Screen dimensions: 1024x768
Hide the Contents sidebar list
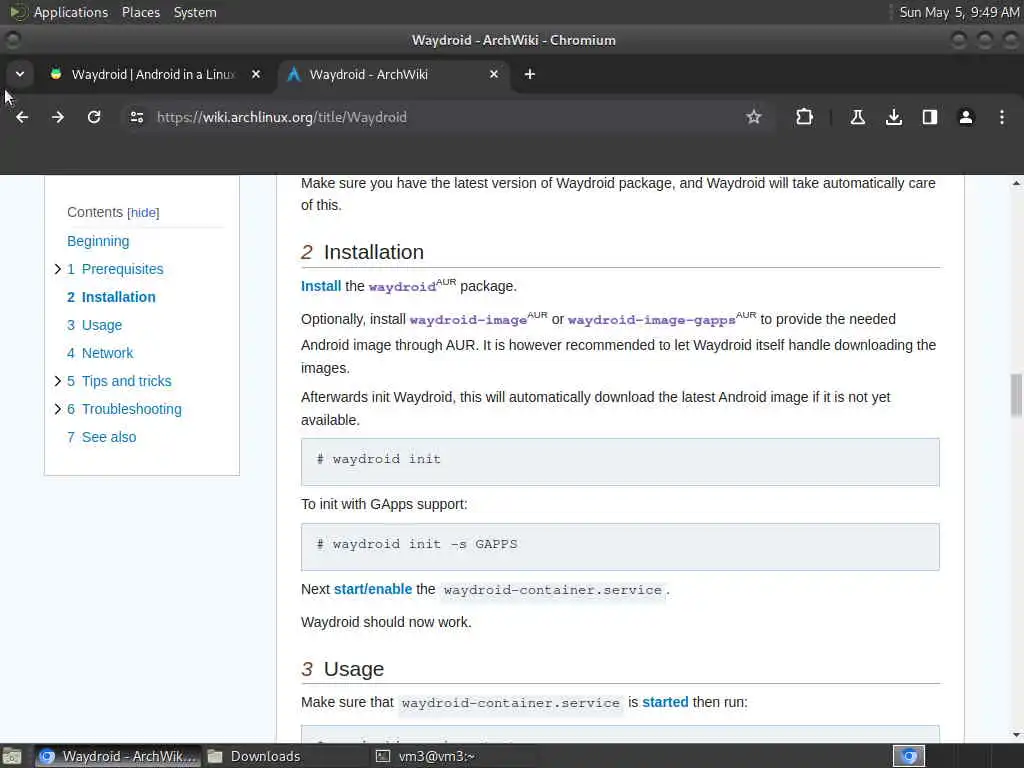click(x=143, y=213)
